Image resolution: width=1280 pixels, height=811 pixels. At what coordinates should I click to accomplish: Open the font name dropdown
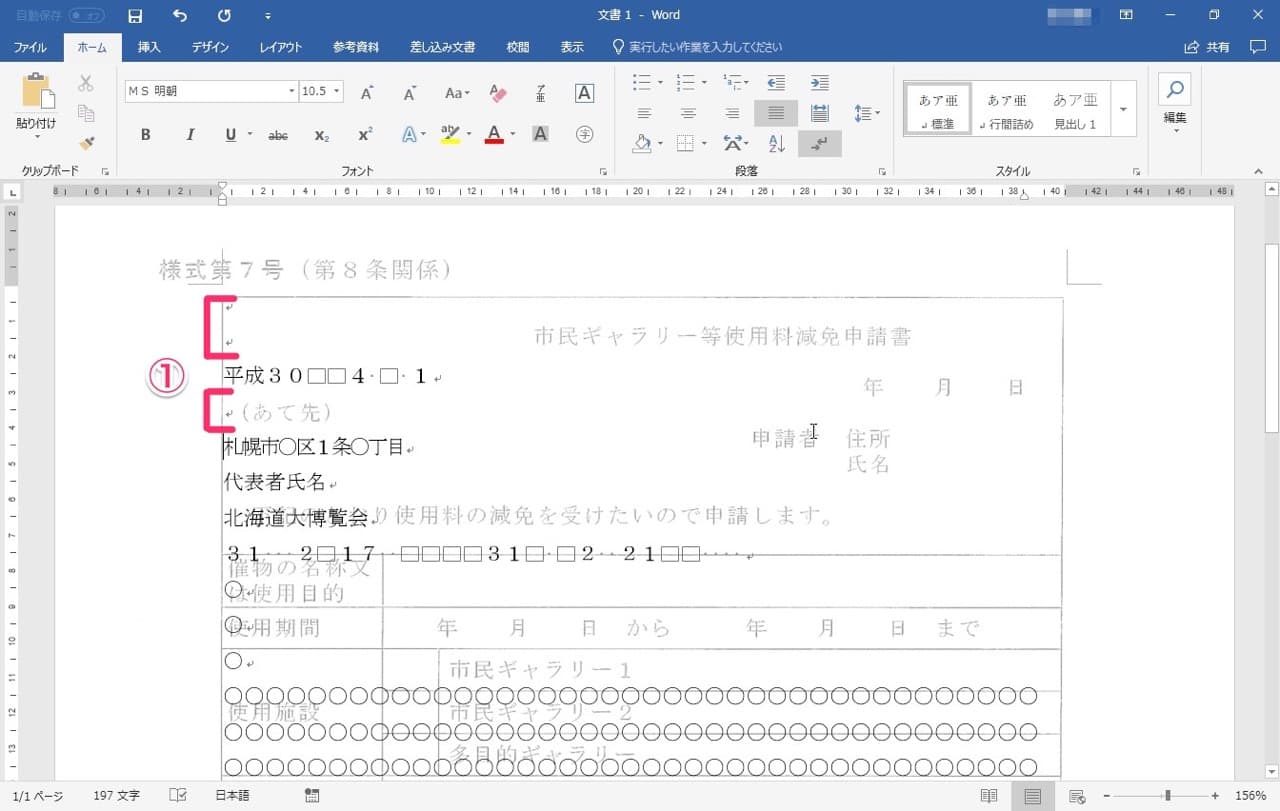292,91
